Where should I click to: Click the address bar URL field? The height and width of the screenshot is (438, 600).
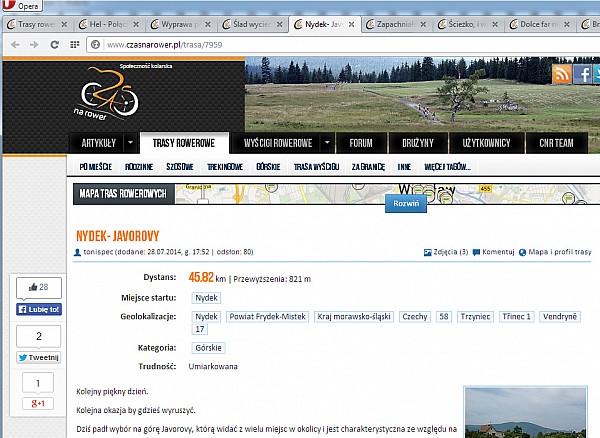click(300, 44)
